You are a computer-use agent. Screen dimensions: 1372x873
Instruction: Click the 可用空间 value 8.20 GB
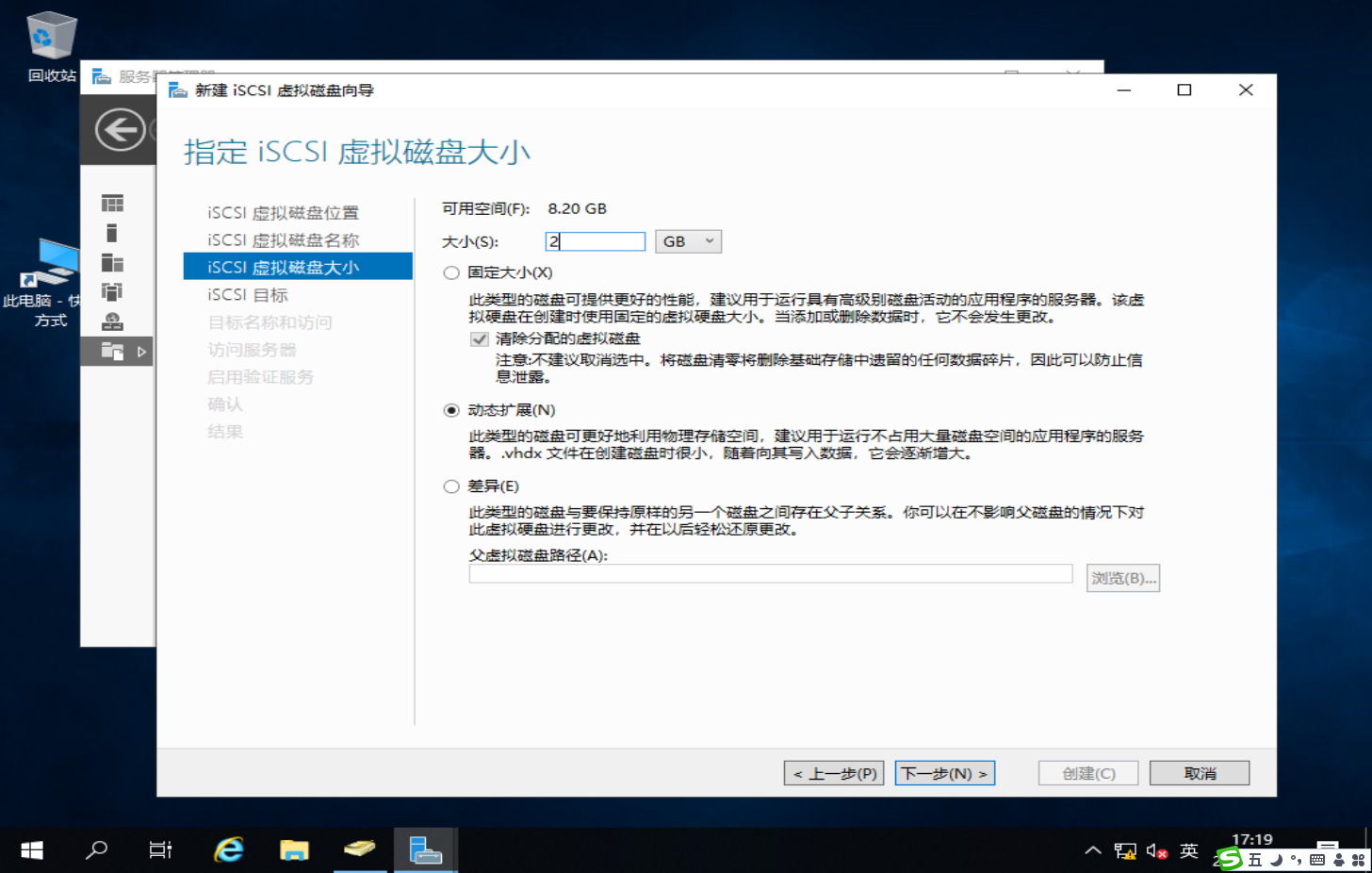point(577,209)
